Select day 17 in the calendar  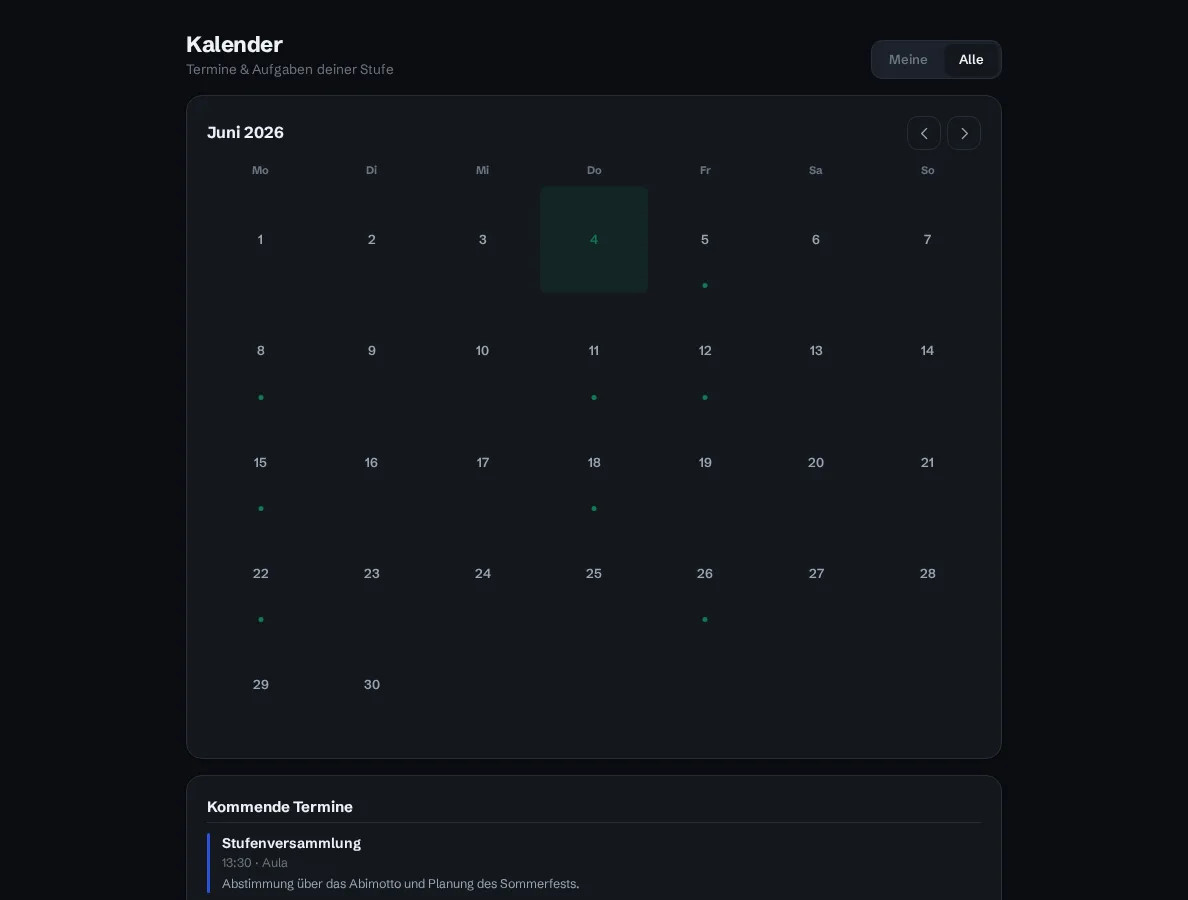click(x=483, y=462)
